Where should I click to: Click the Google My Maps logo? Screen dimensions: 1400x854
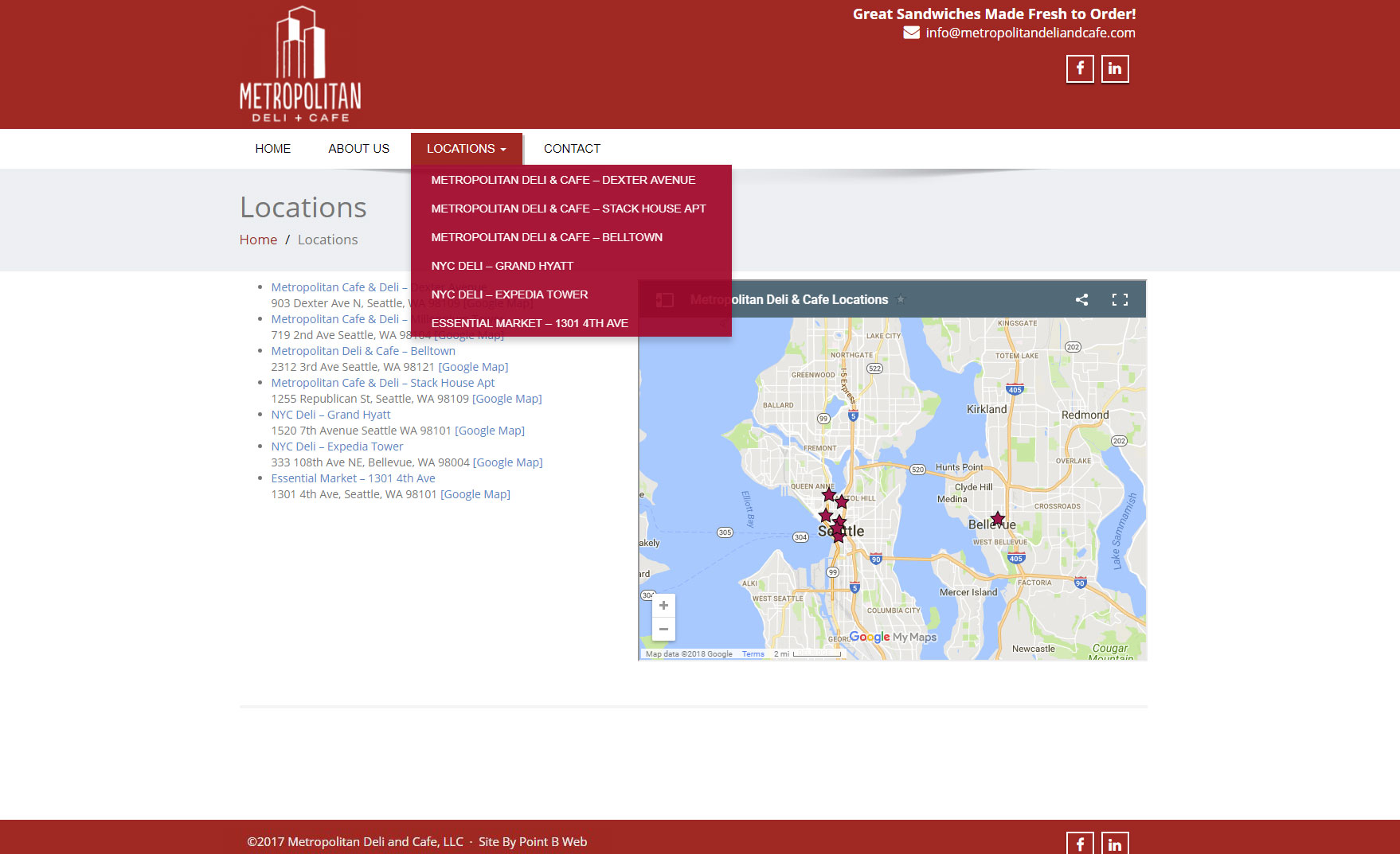893,637
